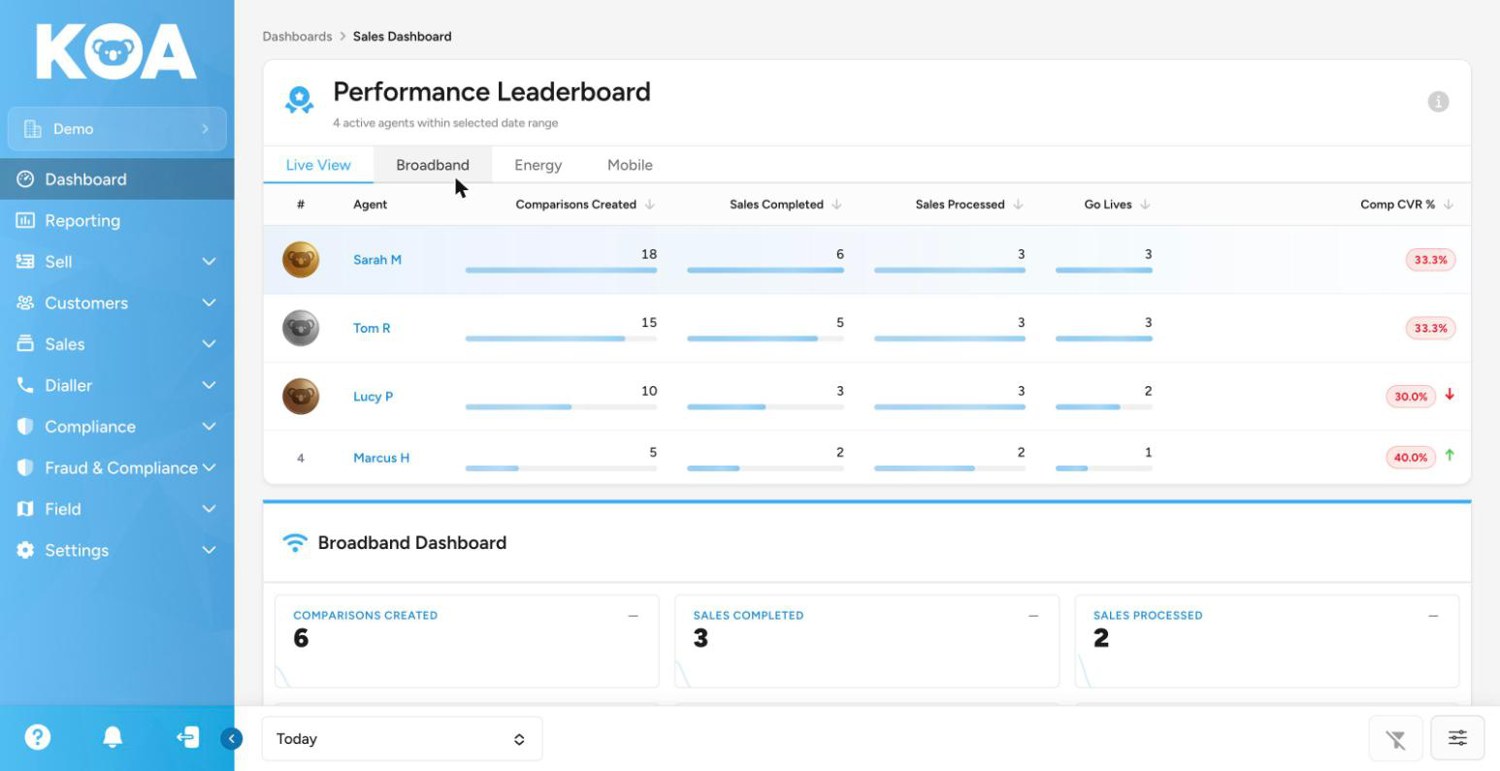Open the Demo organization selector
The height and width of the screenshot is (771, 1500).
coord(117,129)
